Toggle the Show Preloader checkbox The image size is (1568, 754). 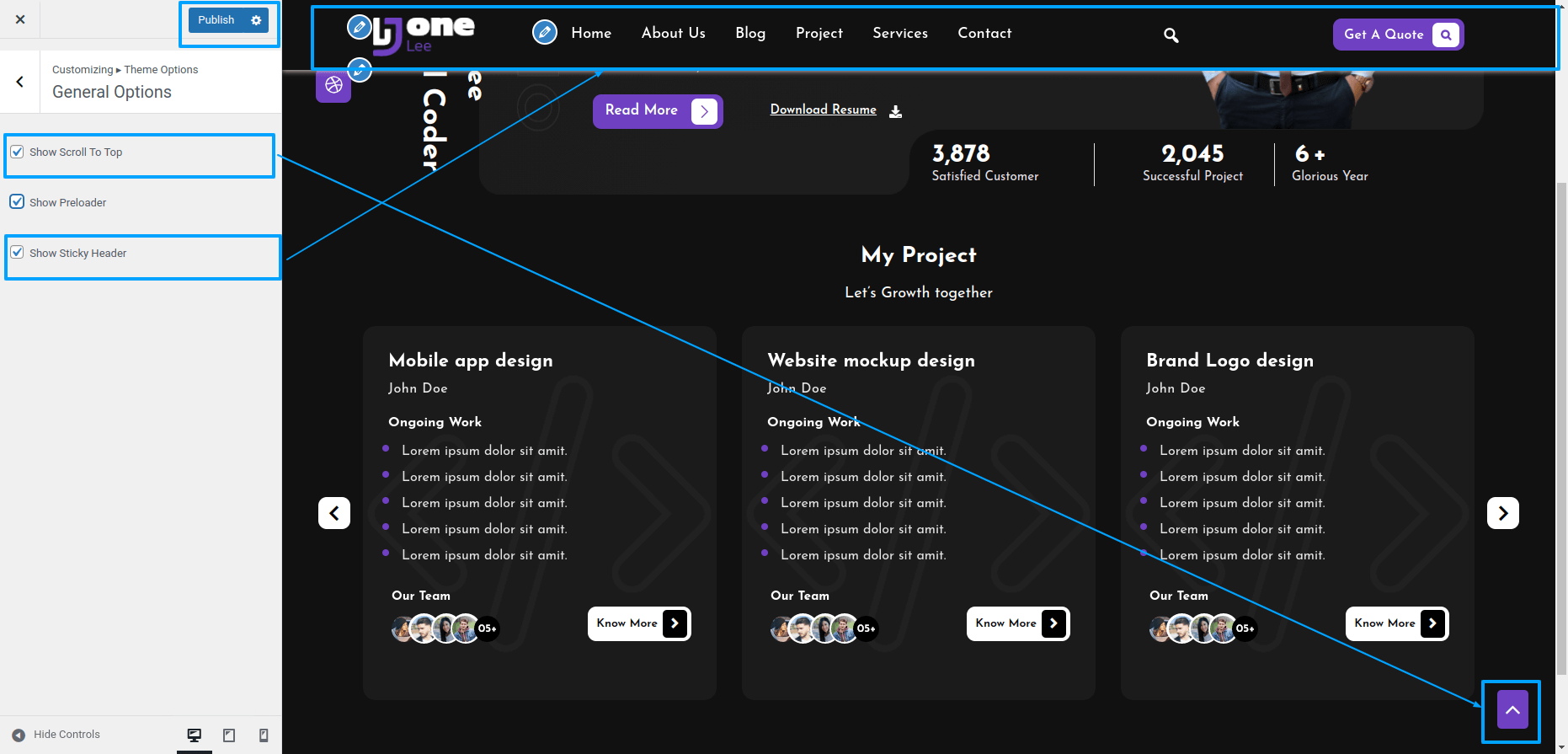click(x=17, y=202)
